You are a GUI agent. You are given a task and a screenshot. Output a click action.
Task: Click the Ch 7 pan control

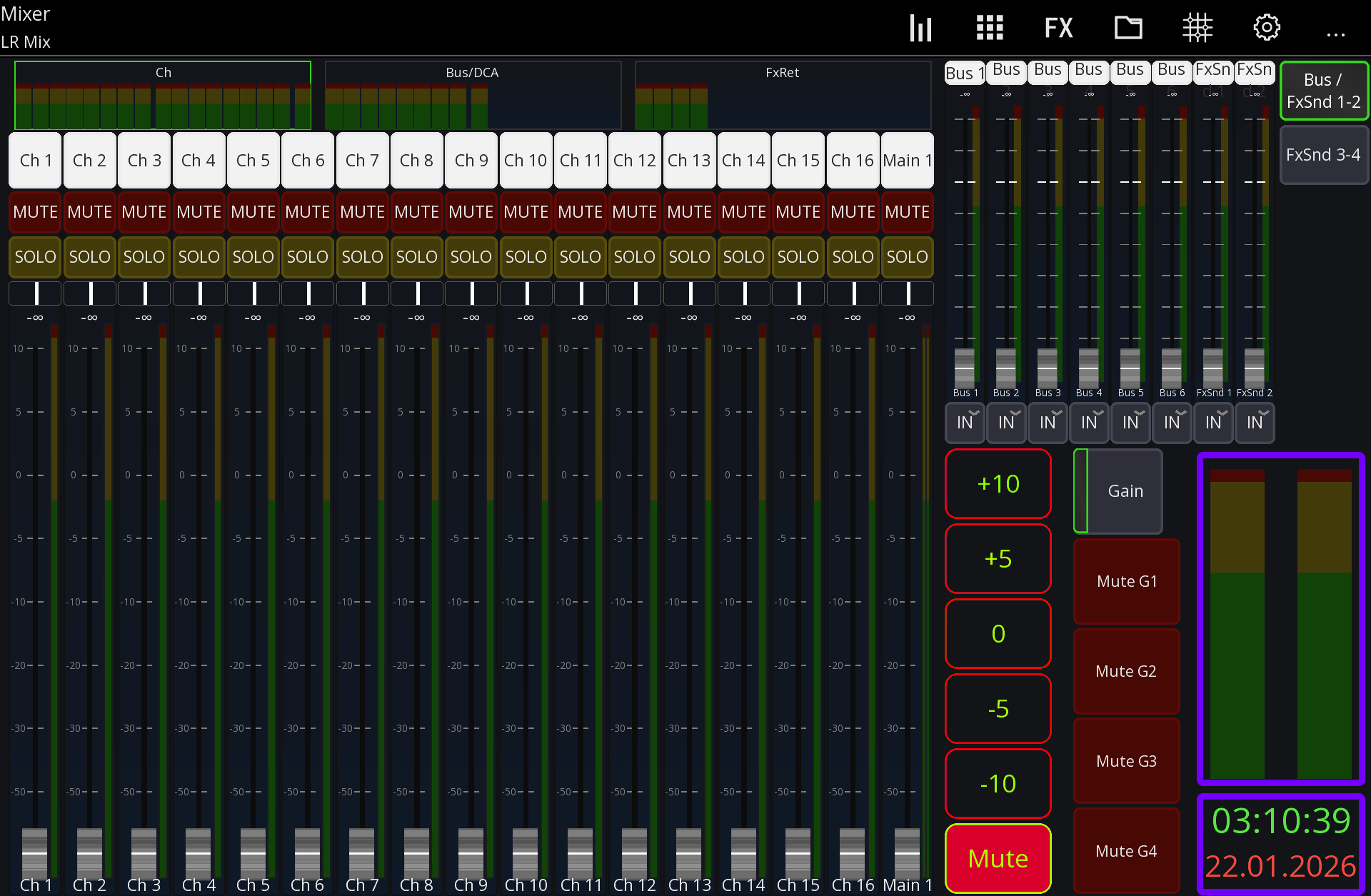(x=363, y=293)
